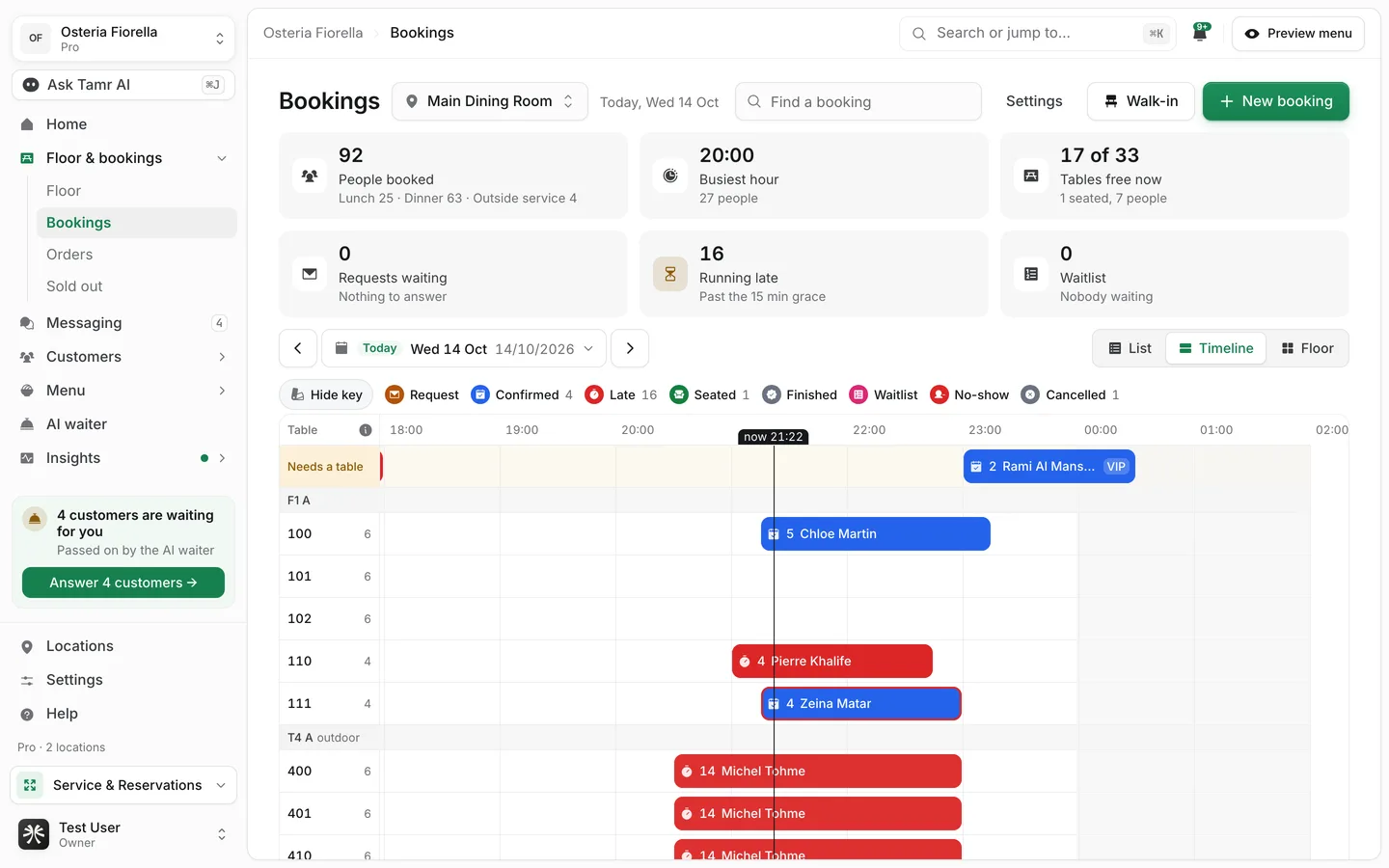Click the People booked group icon
1389x868 pixels.
pos(310,176)
